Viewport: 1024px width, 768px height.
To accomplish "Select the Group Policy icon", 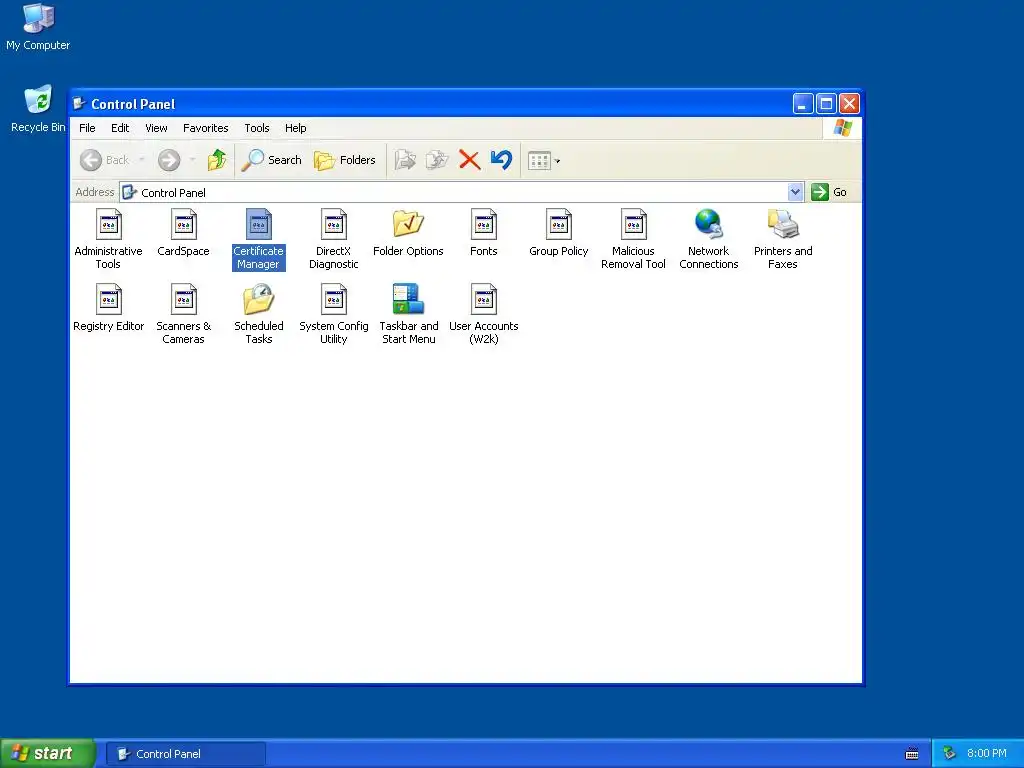I will pos(559,225).
